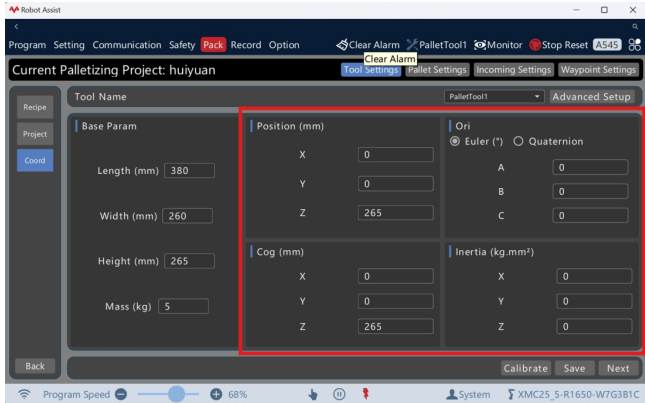
Task: Click the Ori C angle input field
Action: pyautogui.click(x=590, y=215)
